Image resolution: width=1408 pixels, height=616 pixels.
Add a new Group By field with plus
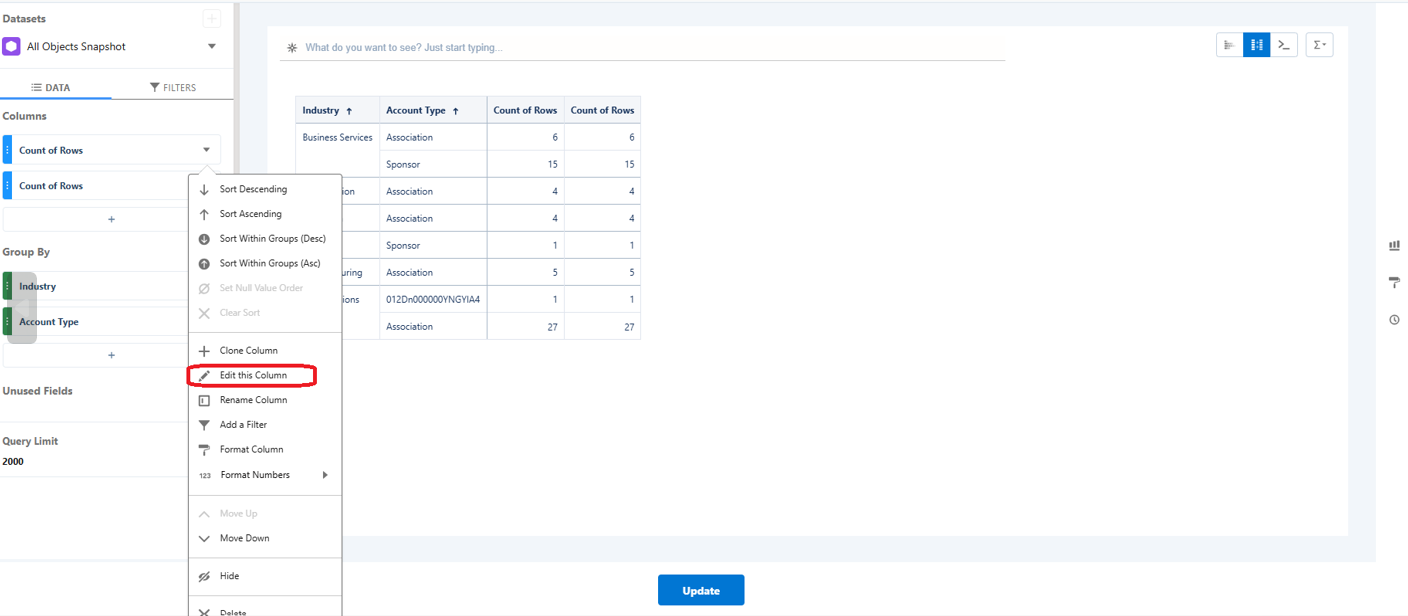click(111, 355)
